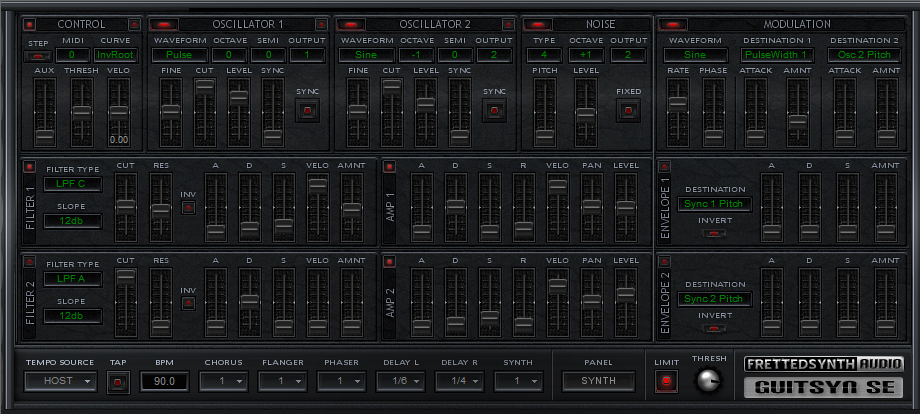The width and height of the screenshot is (920, 414).
Task: Click the Modulation WAVEFORM Sine field
Action: [x=696, y=55]
